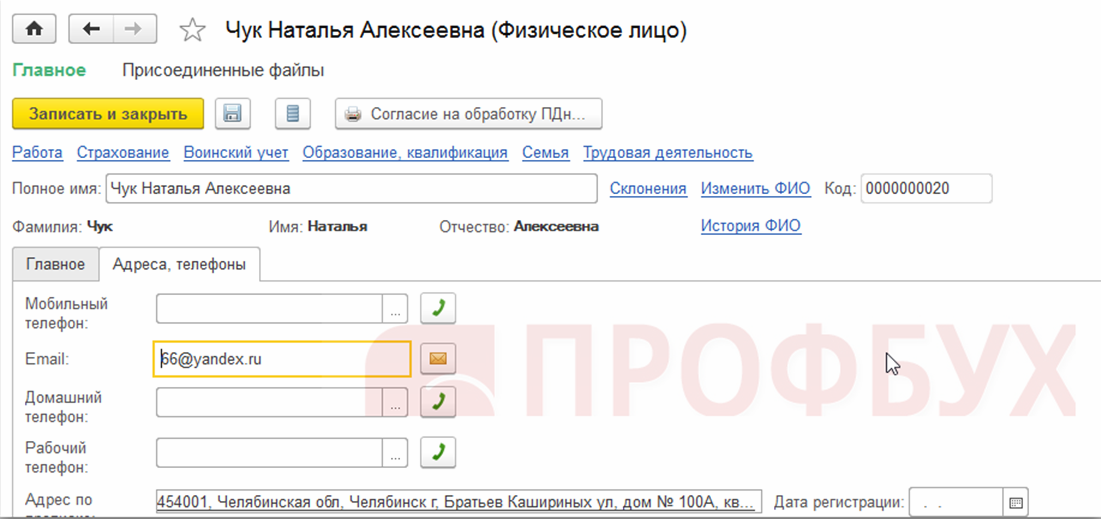
Task: Open home phone ellipsis selector
Action: pyautogui.click(x=396, y=403)
